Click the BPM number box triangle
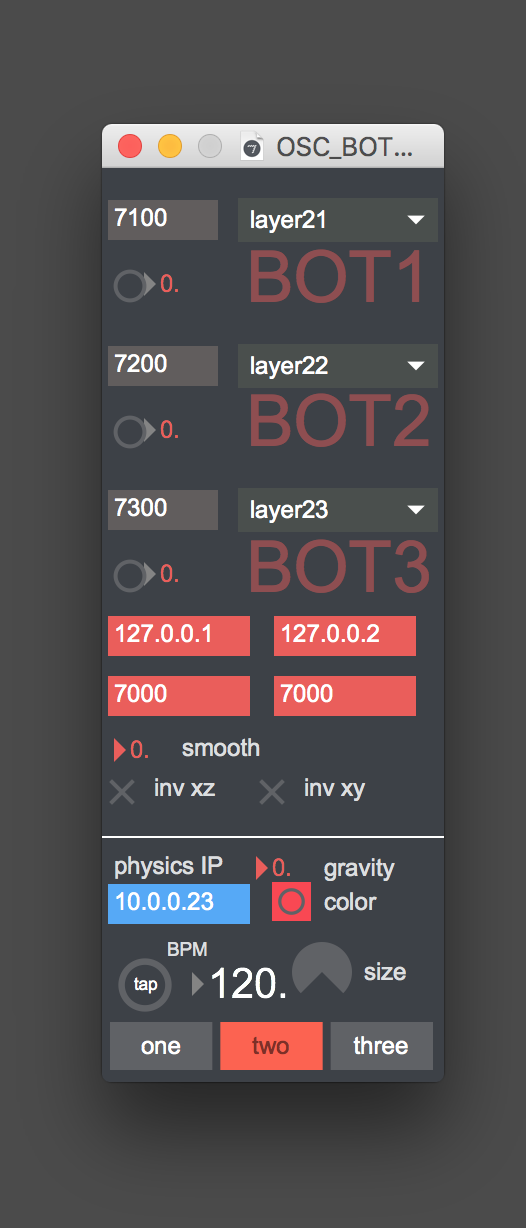This screenshot has height=1228, width=526. pos(197,985)
